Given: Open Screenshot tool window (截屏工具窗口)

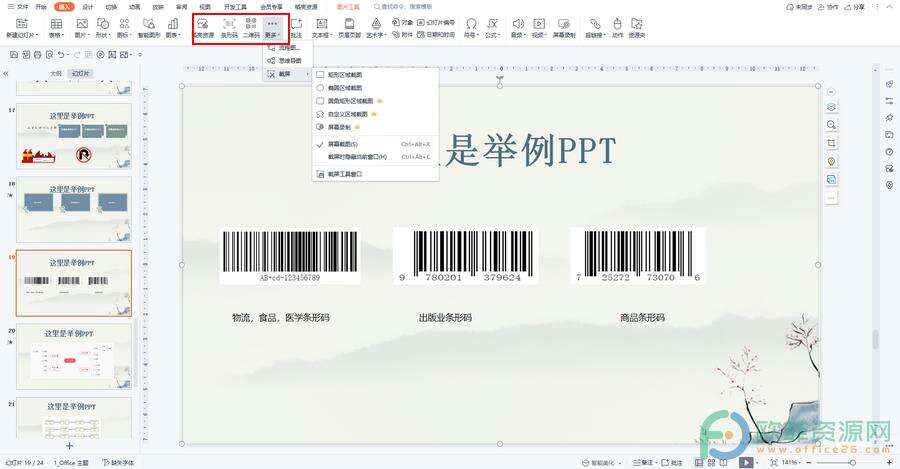Looking at the screenshot, I should 375,174.
